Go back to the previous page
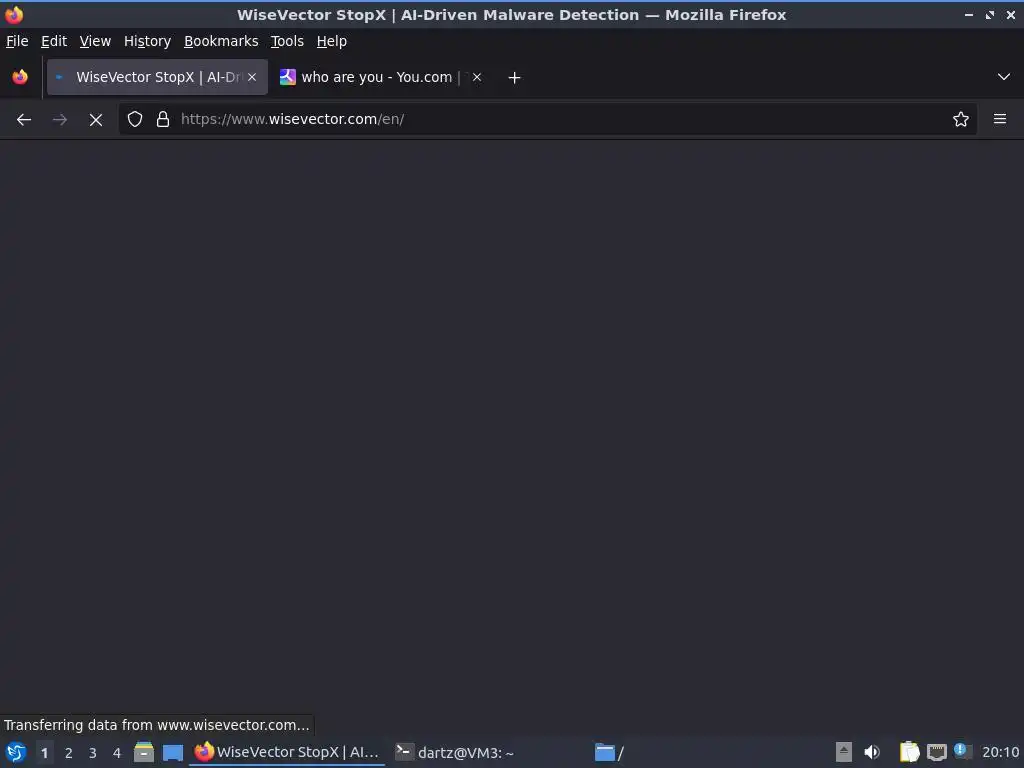Image resolution: width=1024 pixels, height=768 pixels. (24, 120)
